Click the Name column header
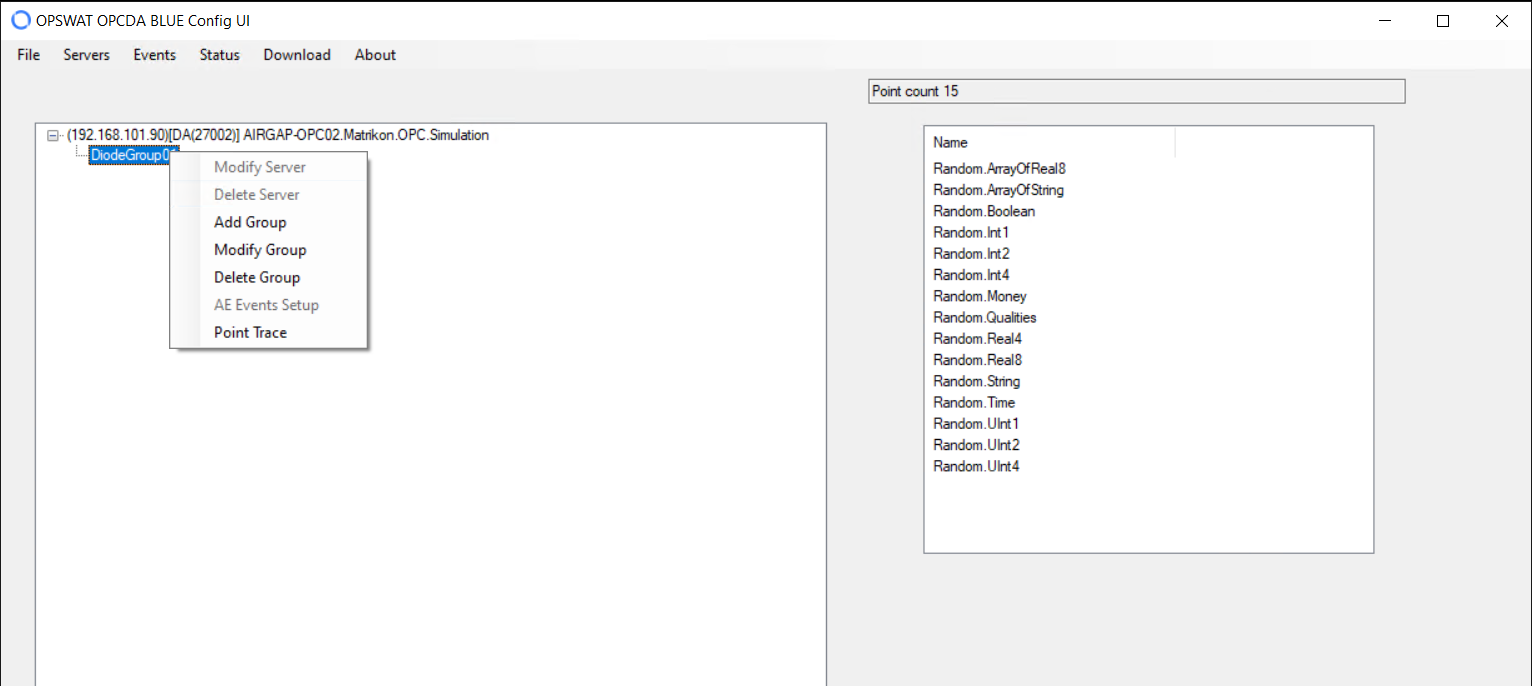 1050,143
